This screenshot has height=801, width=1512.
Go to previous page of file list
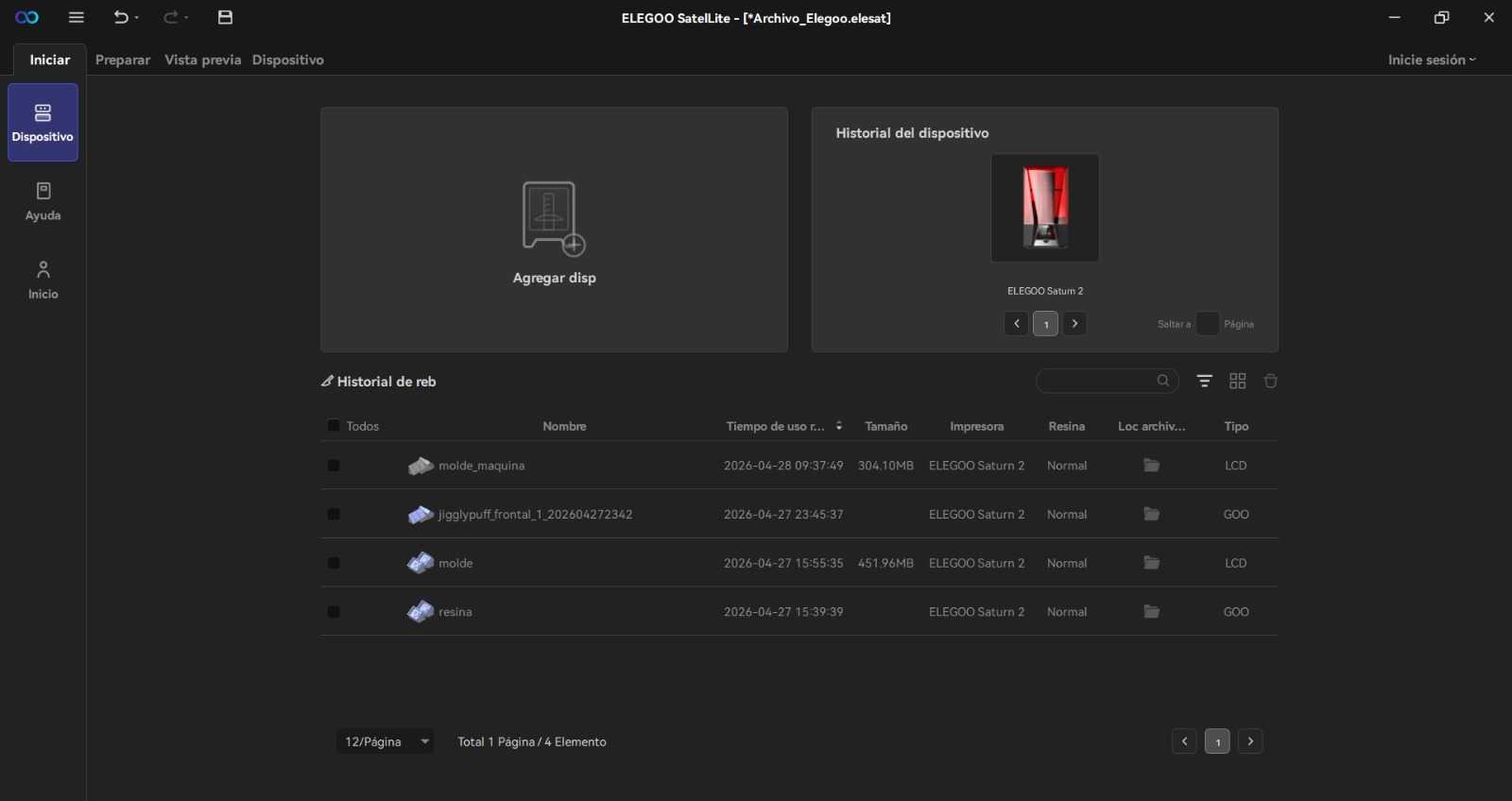pos(1184,741)
